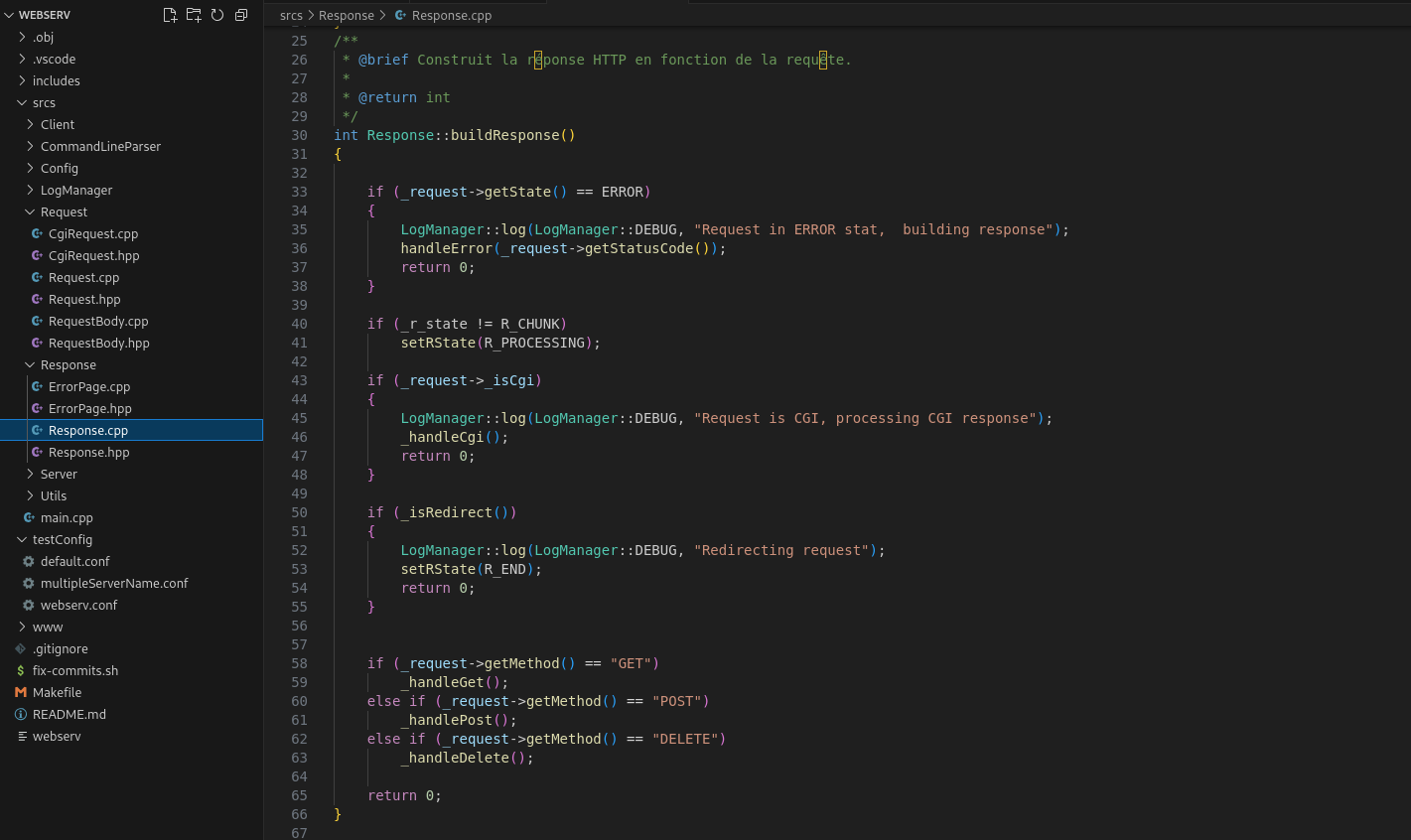Collapse the testConfig folder
Screen dimensions: 1411x840
[22, 539]
